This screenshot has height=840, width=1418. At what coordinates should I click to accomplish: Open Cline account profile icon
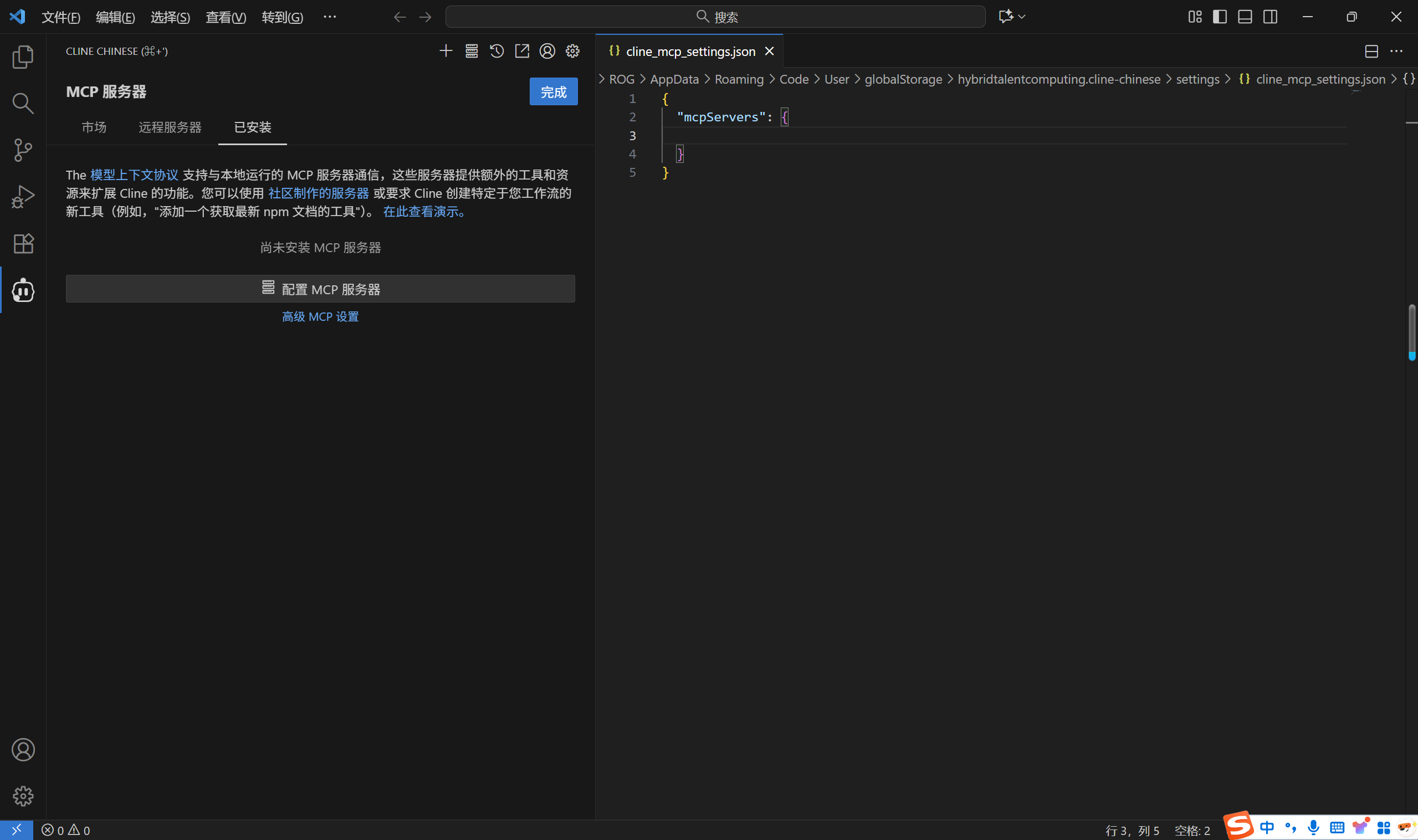tap(547, 51)
